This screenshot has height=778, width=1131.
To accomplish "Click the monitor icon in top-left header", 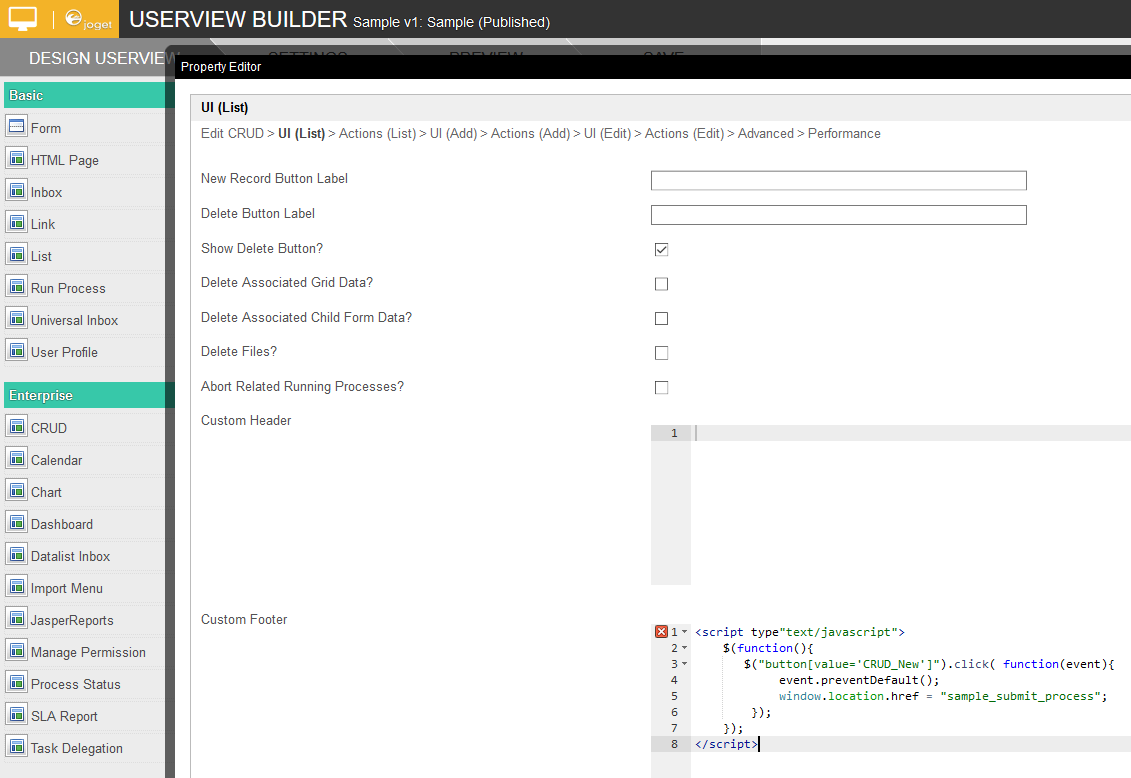I will [x=23, y=19].
